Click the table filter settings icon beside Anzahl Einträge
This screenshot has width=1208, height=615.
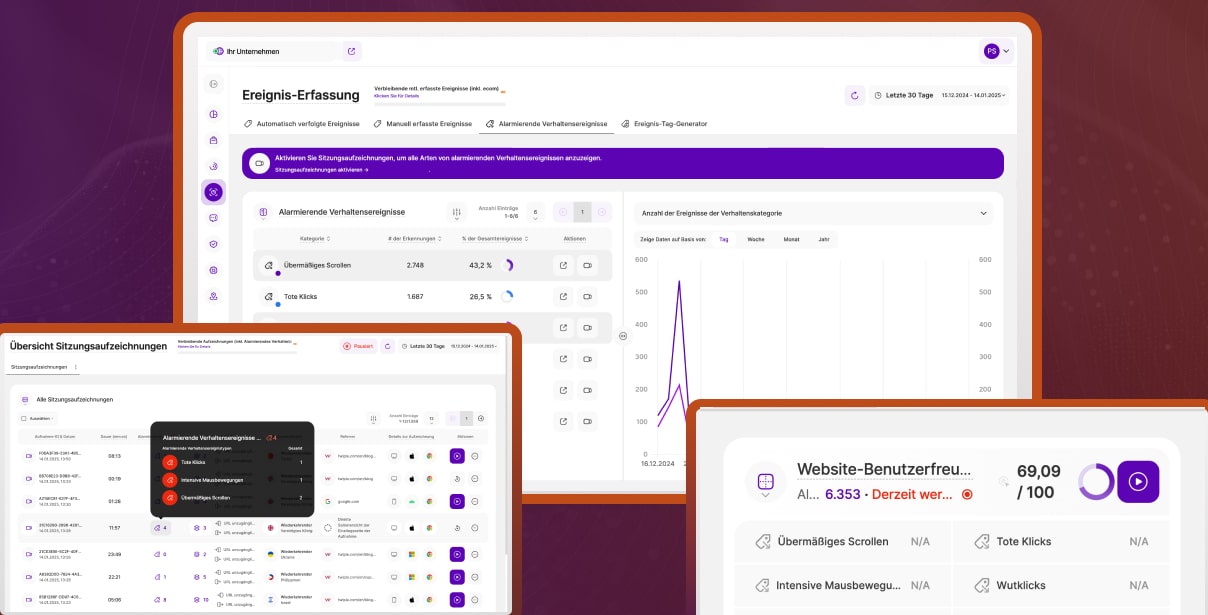coord(457,212)
